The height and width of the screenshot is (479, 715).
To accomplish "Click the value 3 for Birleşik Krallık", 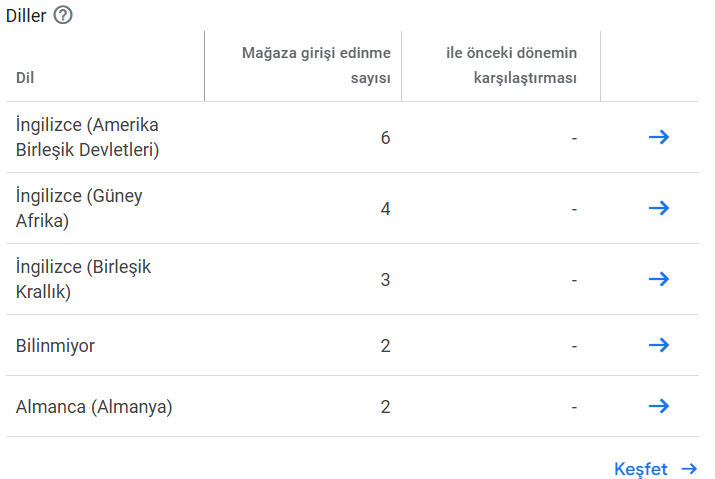I will 385,279.
